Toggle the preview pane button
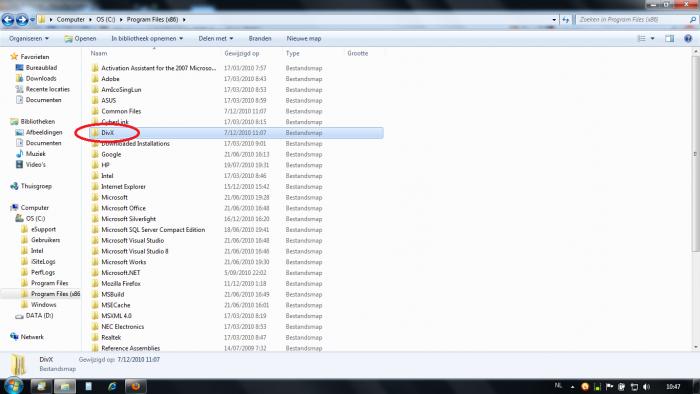 [x=670, y=39]
